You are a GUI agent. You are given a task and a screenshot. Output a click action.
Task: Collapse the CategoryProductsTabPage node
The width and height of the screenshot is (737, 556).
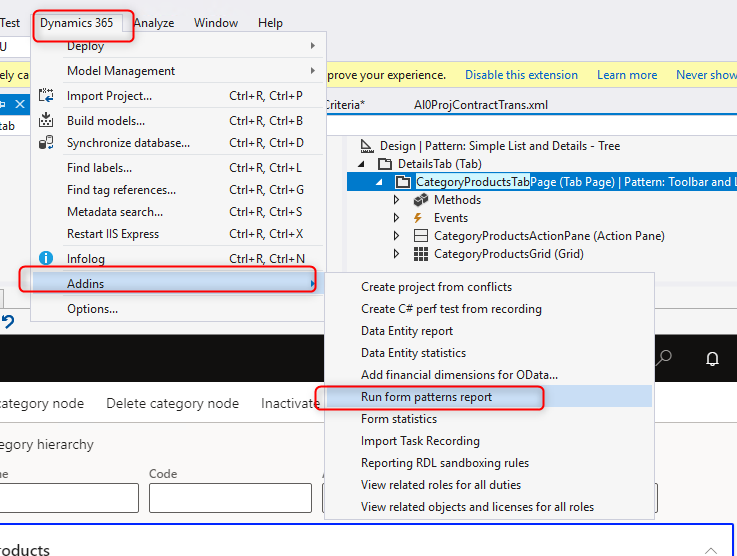tap(379, 182)
